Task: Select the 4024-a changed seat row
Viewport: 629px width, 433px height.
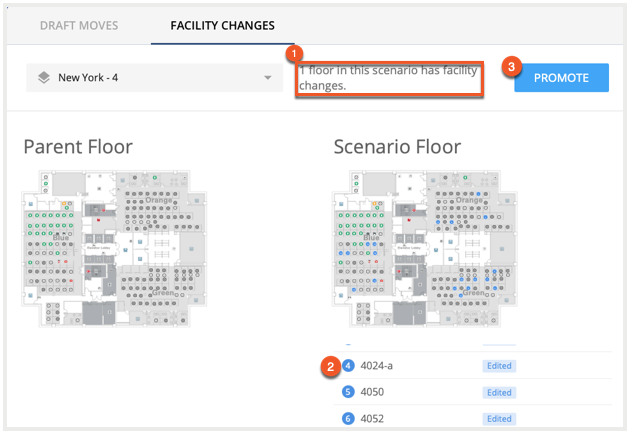Action: pyautogui.click(x=473, y=366)
